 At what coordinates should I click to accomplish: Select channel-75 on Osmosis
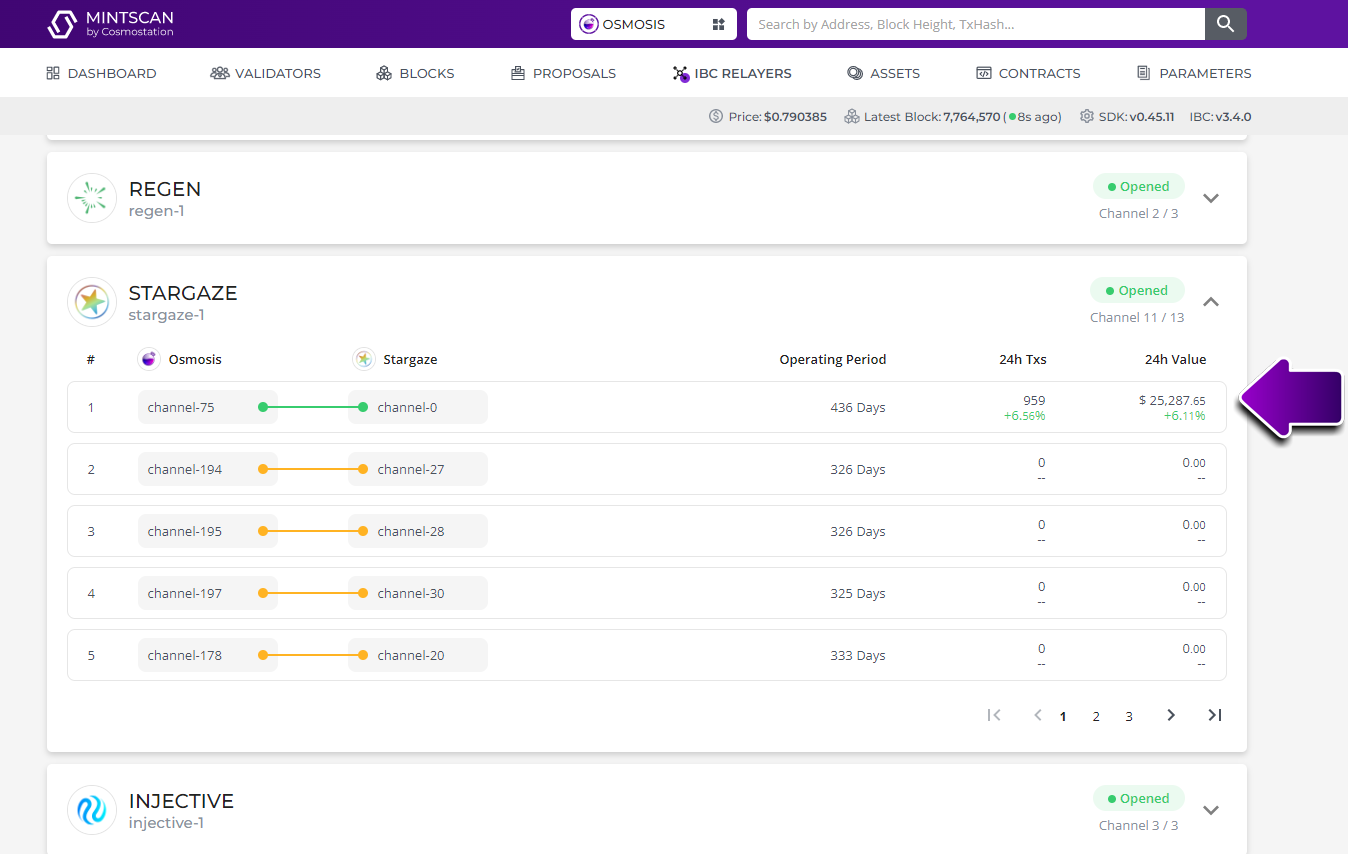[x=208, y=407]
